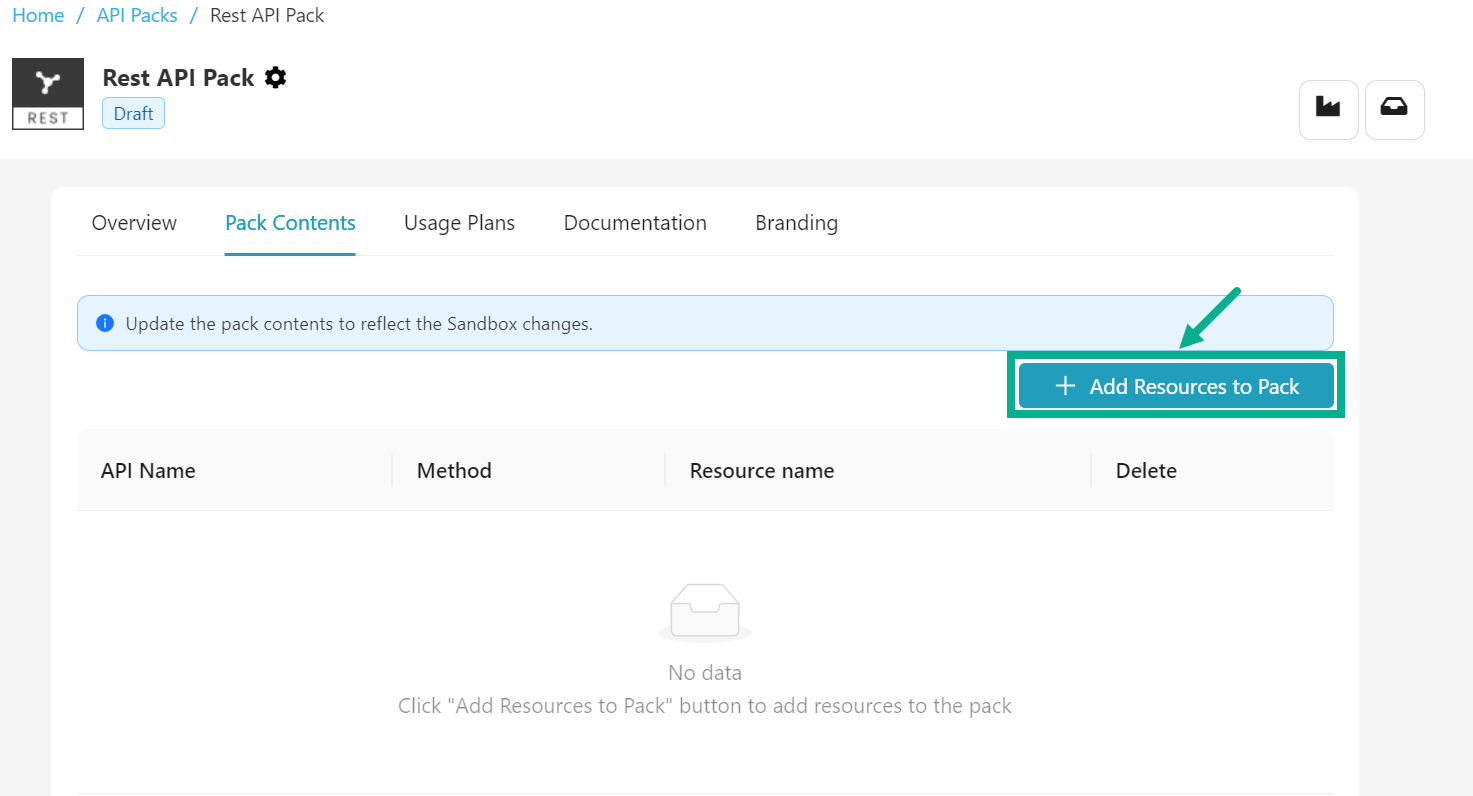Click the factory icon button at top right
The width and height of the screenshot is (1473, 796).
(1328, 109)
